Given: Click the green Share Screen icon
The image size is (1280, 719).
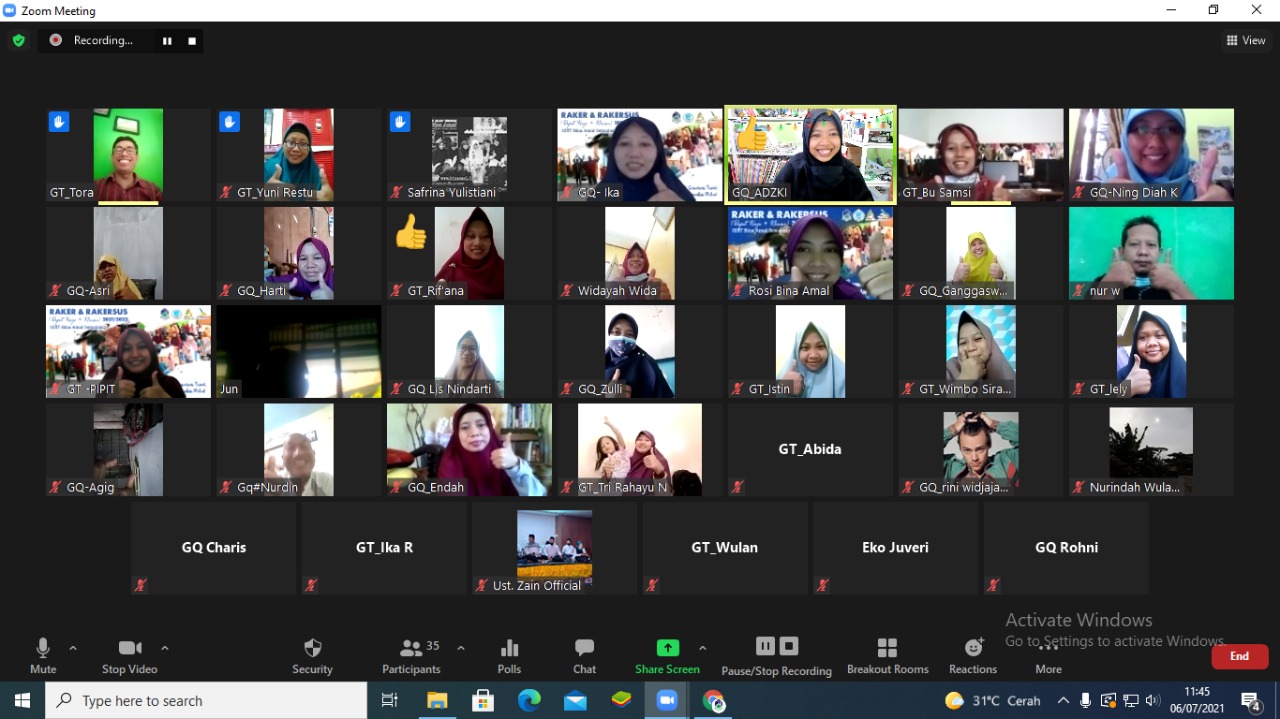Looking at the screenshot, I should 667,648.
